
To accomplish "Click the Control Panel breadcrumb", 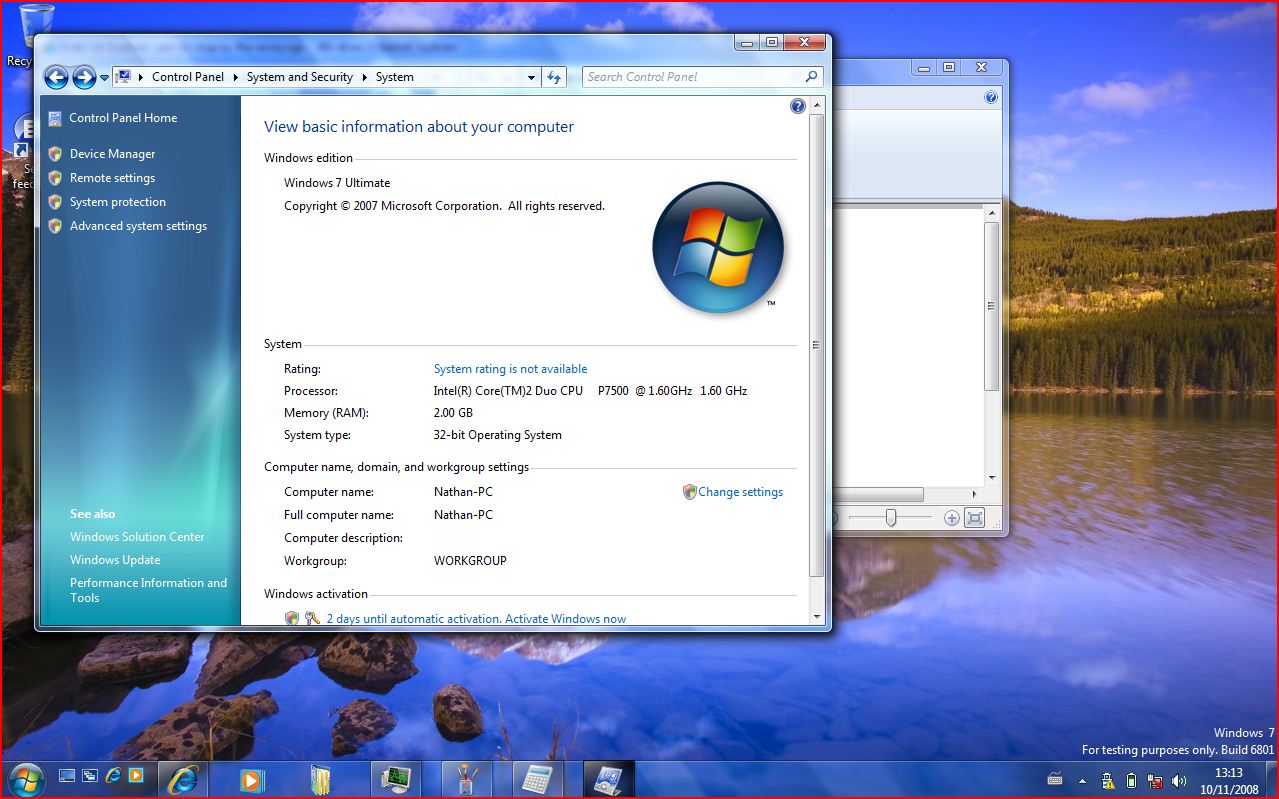I will (x=188, y=77).
